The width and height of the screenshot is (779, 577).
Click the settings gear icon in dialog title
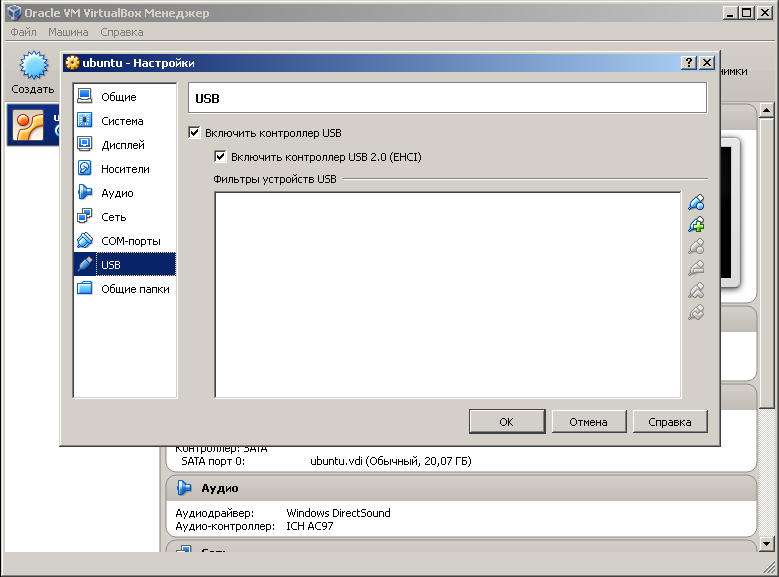click(73, 63)
